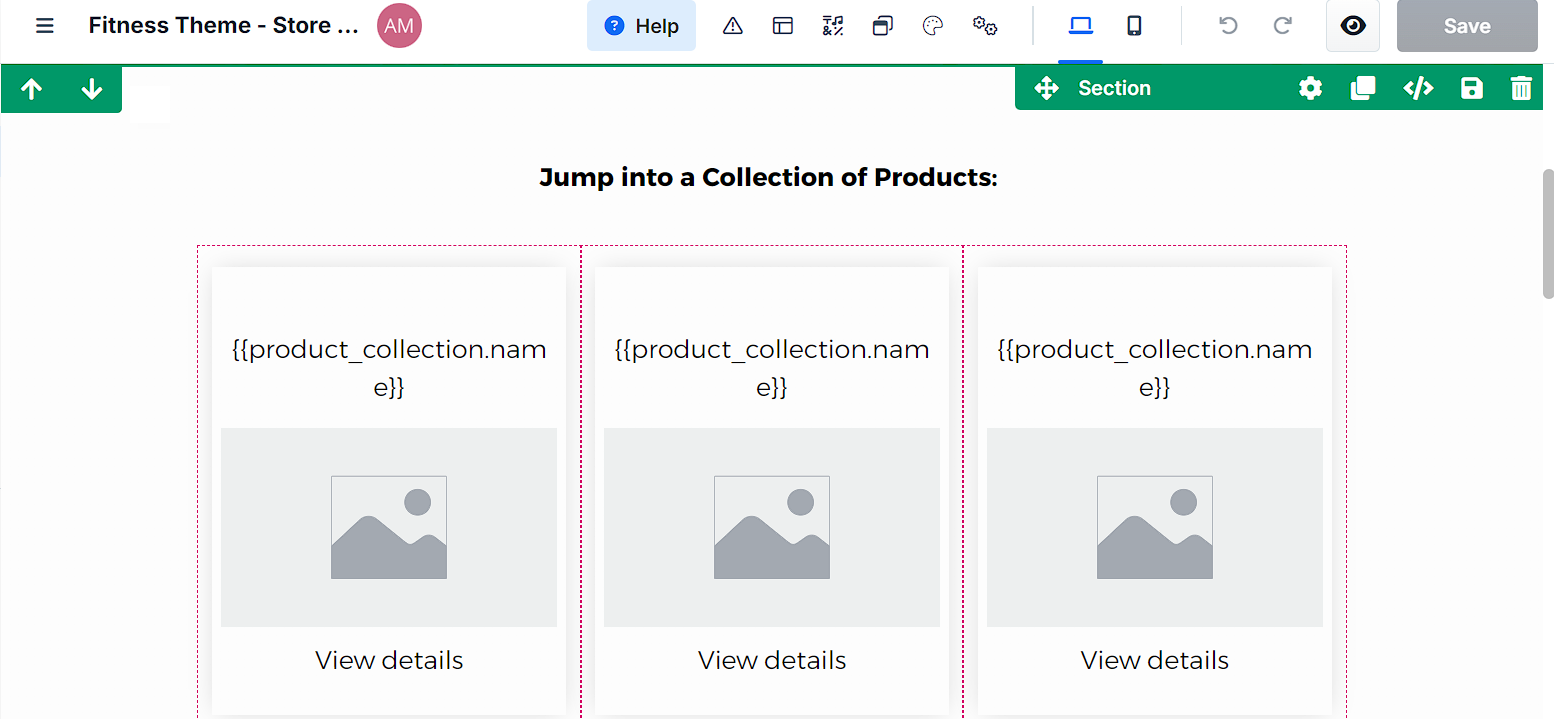
Task: Select the desktop preview view
Action: click(1080, 25)
